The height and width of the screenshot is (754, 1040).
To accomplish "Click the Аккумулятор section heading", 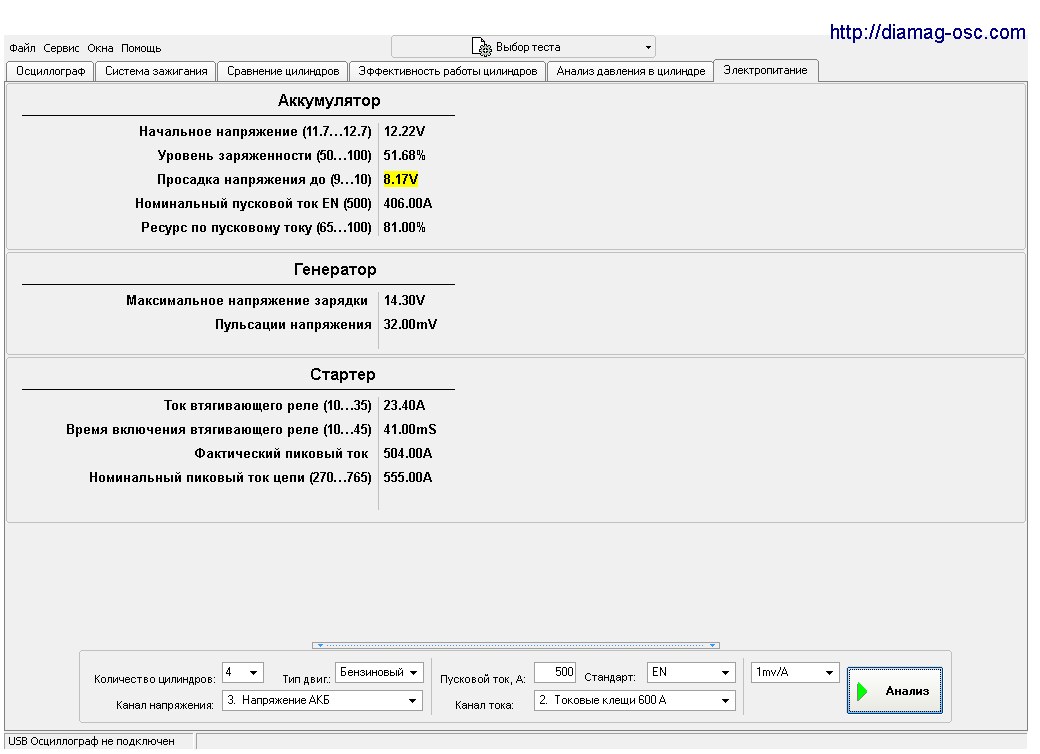I will click(x=329, y=101).
